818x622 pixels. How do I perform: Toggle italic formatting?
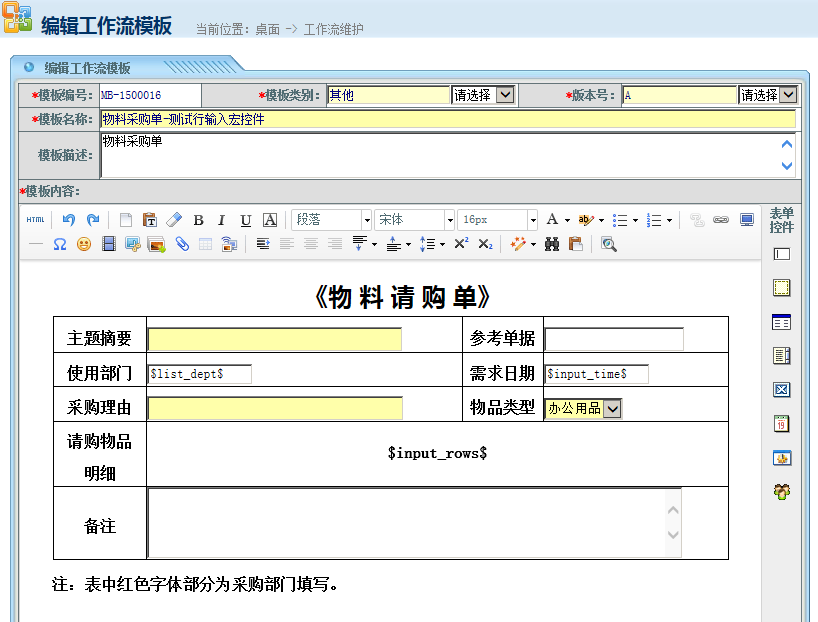(221, 220)
